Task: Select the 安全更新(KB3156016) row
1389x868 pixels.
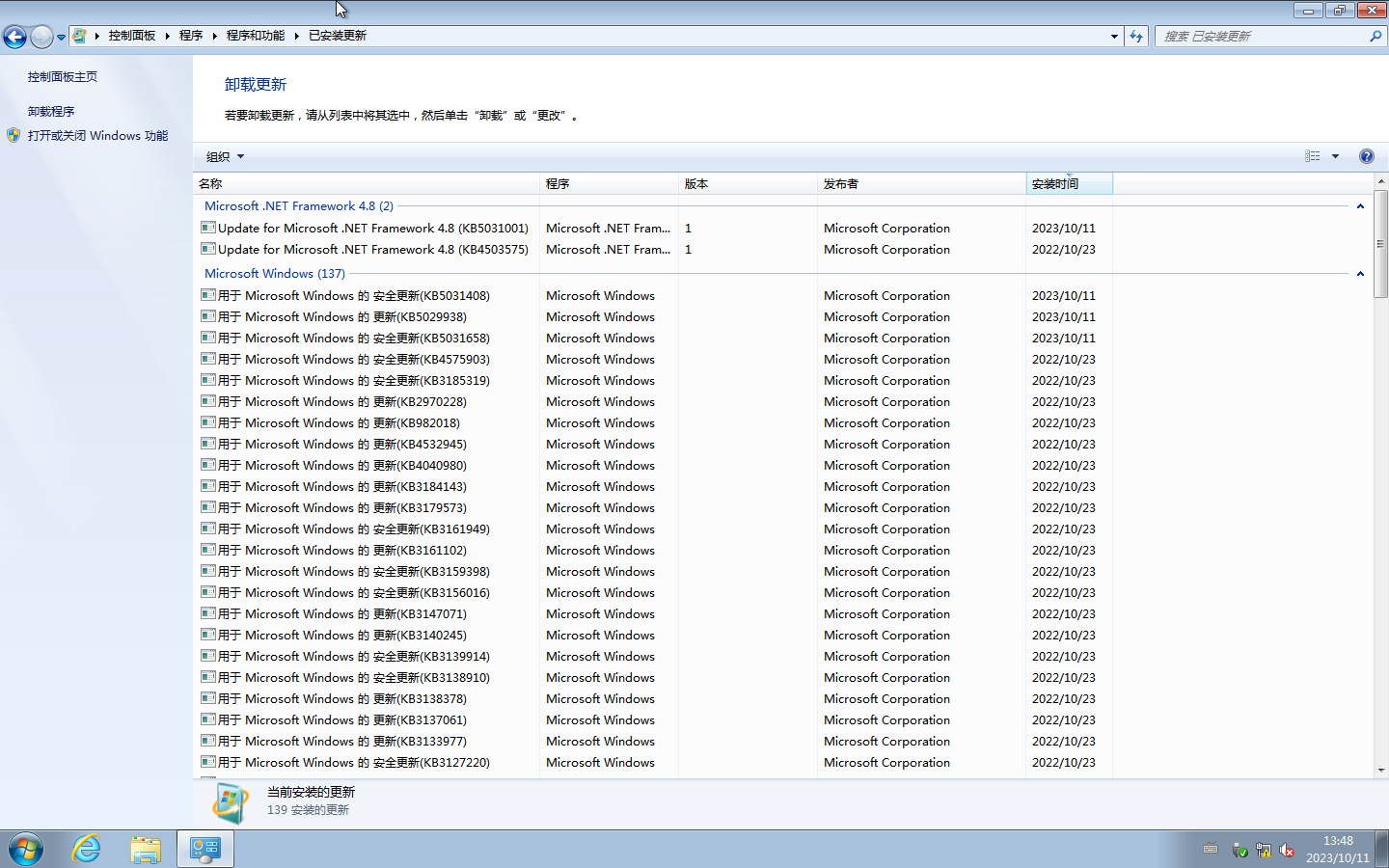Action: pos(653,592)
